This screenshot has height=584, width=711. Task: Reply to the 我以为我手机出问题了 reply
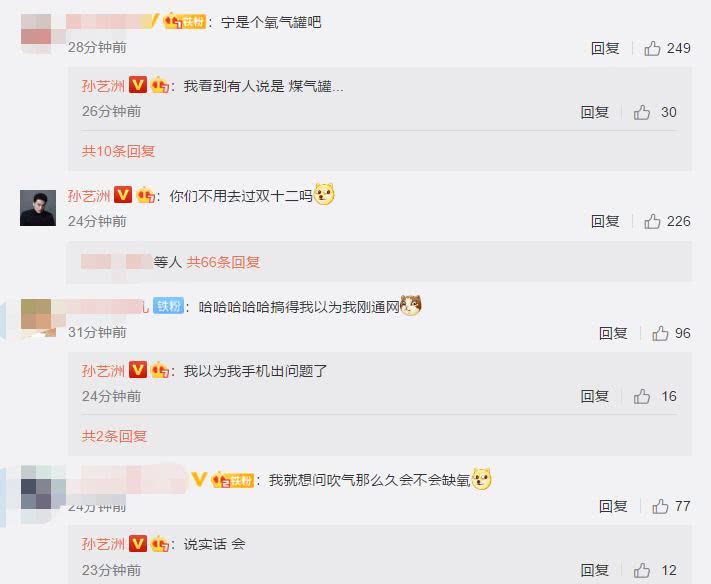coord(594,396)
